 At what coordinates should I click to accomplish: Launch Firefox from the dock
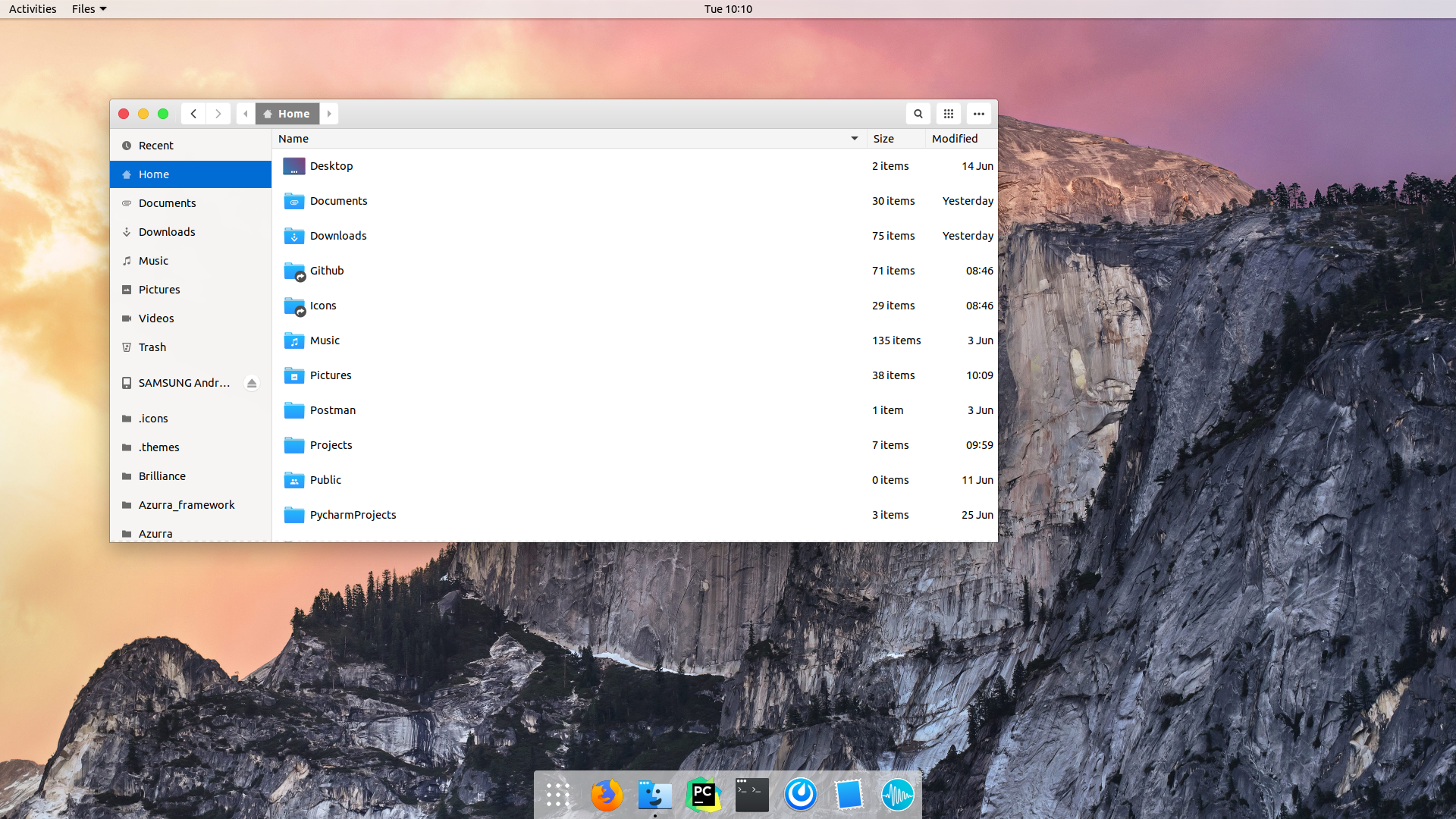606,795
